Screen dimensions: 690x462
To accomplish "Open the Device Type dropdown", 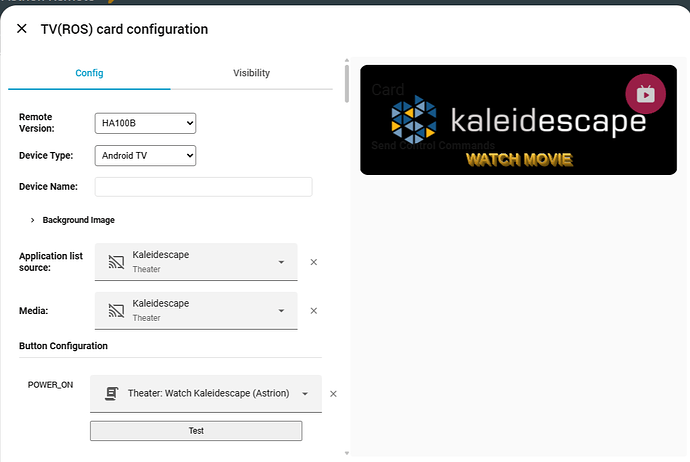I will click(x=145, y=155).
